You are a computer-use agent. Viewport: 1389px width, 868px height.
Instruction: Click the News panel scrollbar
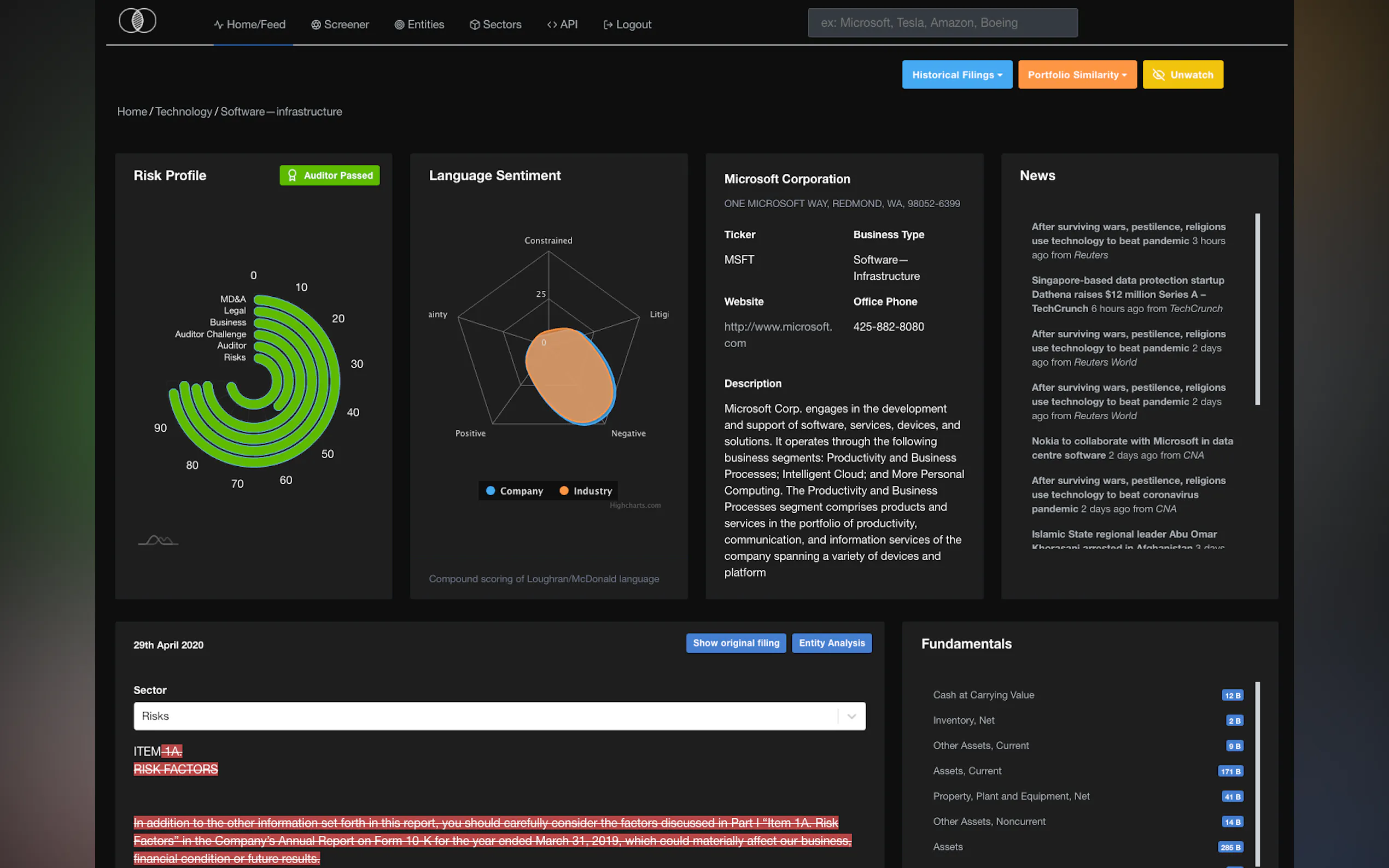[1258, 309]
